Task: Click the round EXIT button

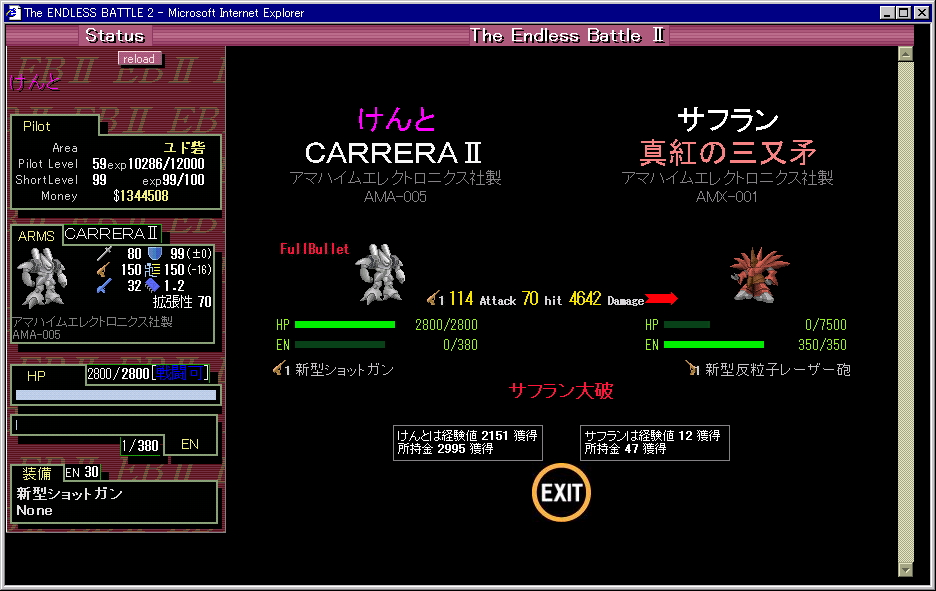Action: point(561,492)
